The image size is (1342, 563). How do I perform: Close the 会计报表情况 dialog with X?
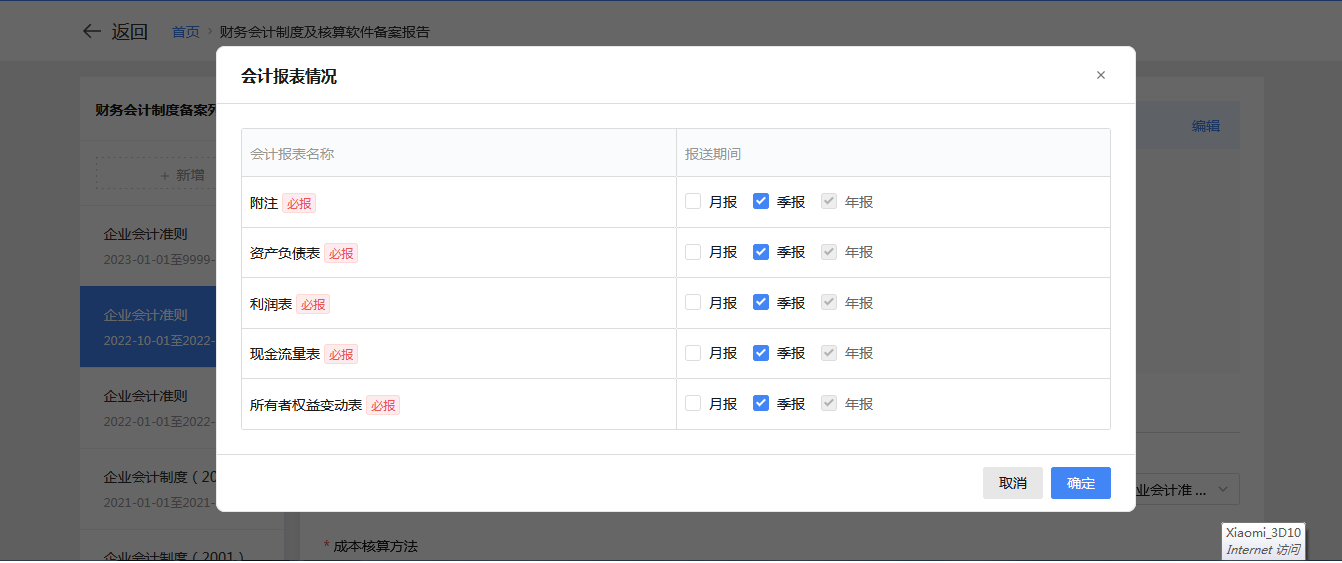(x=1101, y=75)
